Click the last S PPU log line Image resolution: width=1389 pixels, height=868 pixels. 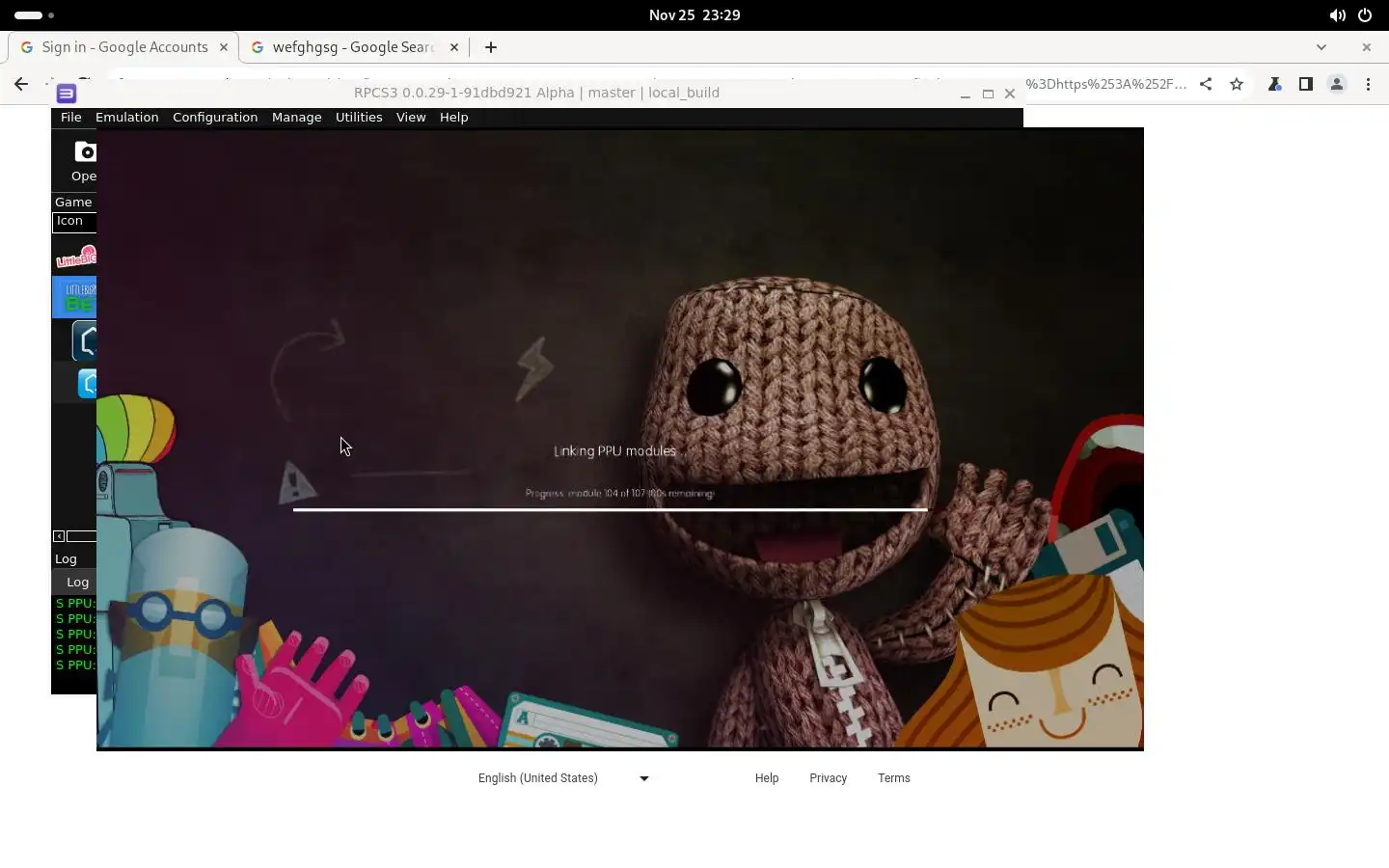tap(75, 665)
